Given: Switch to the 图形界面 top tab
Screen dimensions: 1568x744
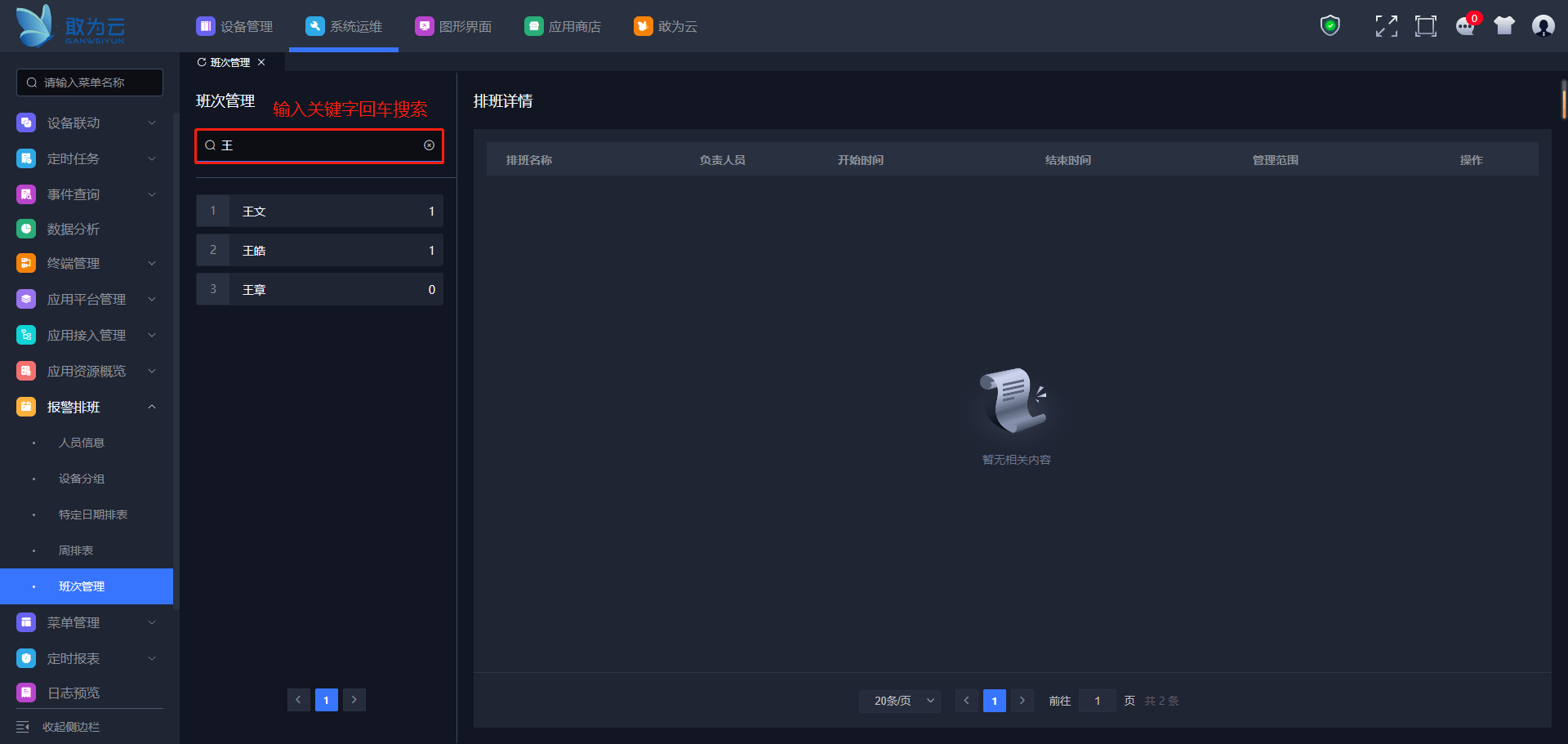Looking at the screenshot, I should click(453, 26).
